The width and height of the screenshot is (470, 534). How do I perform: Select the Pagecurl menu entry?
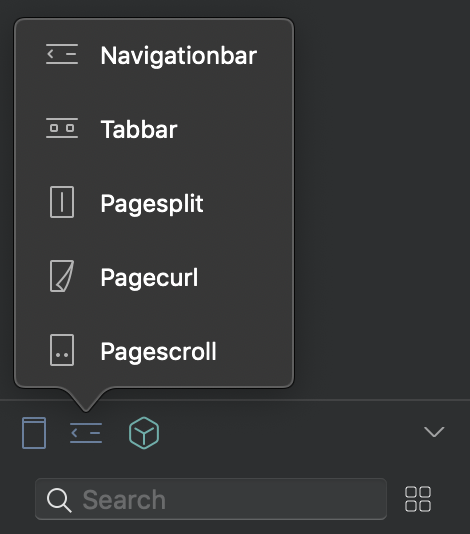154,277
